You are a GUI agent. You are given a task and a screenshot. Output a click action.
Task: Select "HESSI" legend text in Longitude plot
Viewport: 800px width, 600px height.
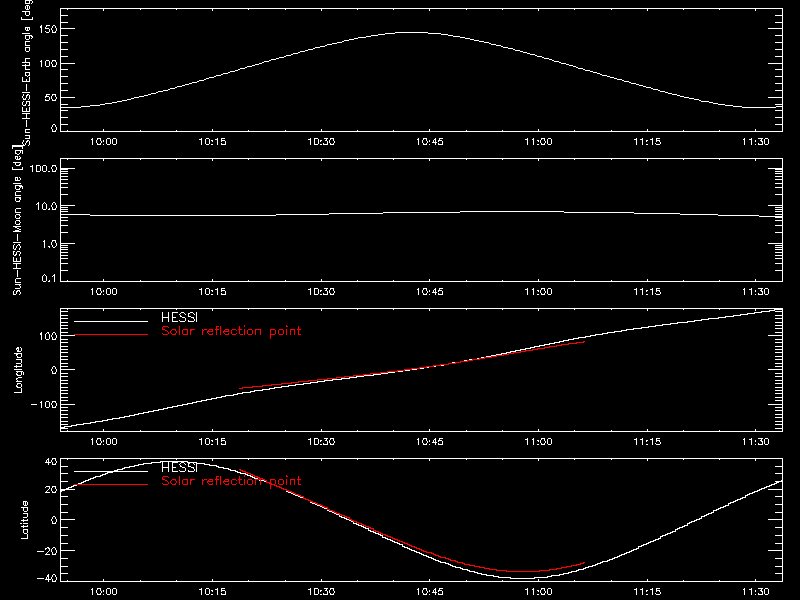(x=179, y=317)
